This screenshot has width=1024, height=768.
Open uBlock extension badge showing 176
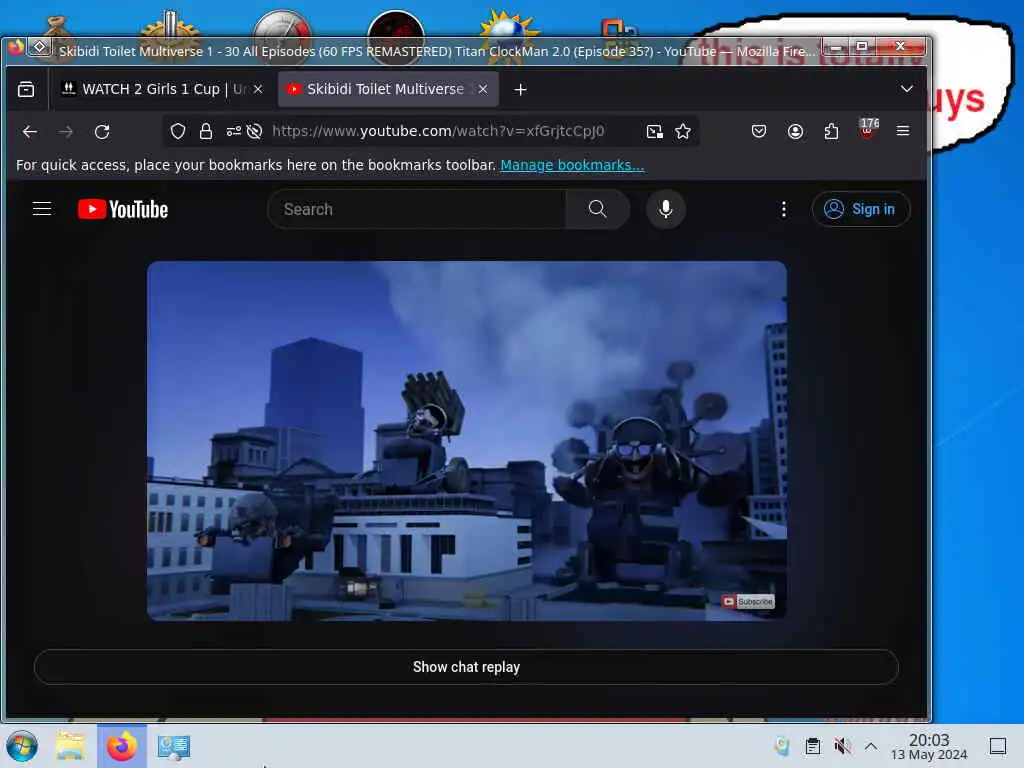867,129
